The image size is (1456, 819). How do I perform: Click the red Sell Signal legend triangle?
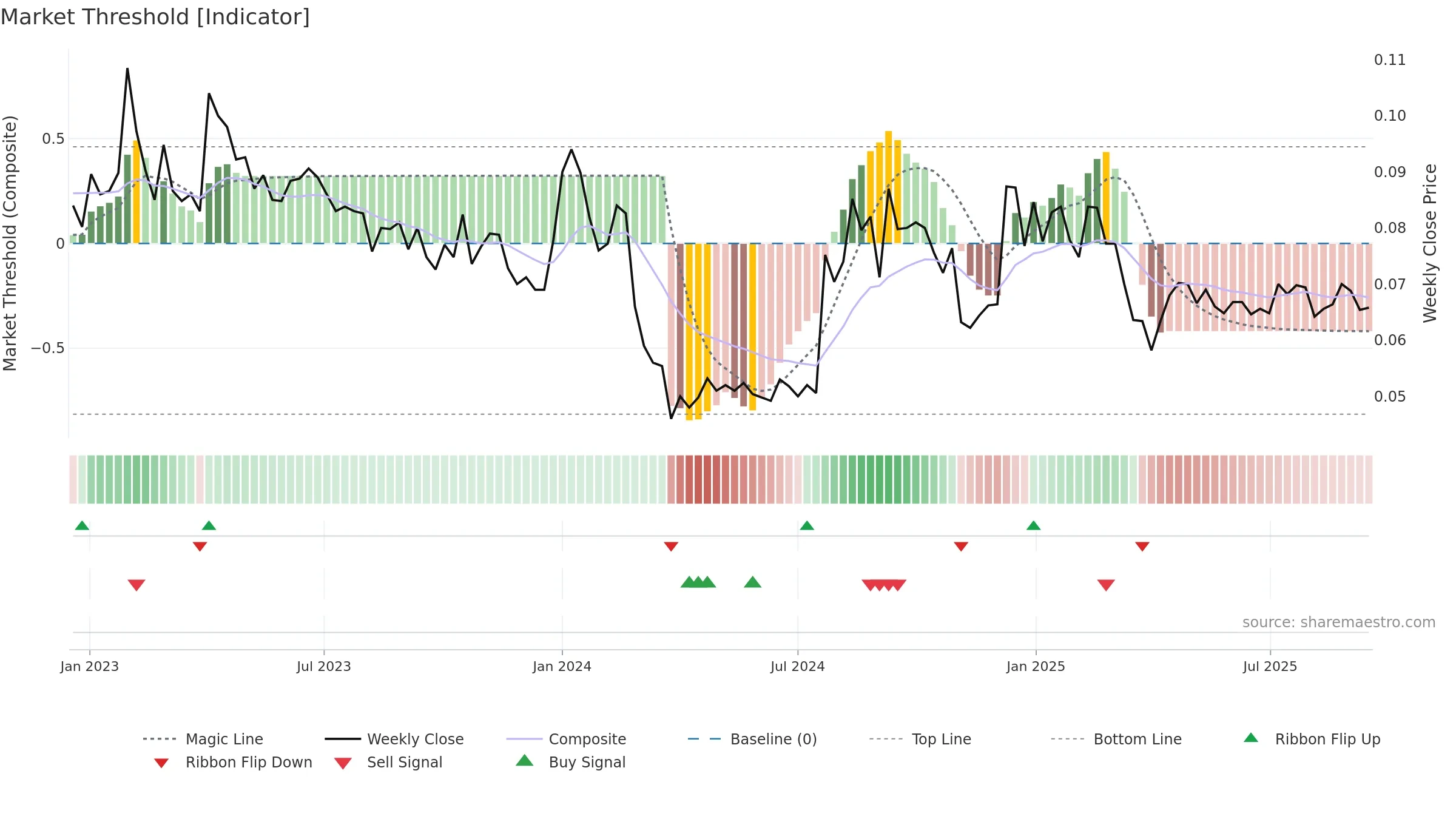[343, 763]
